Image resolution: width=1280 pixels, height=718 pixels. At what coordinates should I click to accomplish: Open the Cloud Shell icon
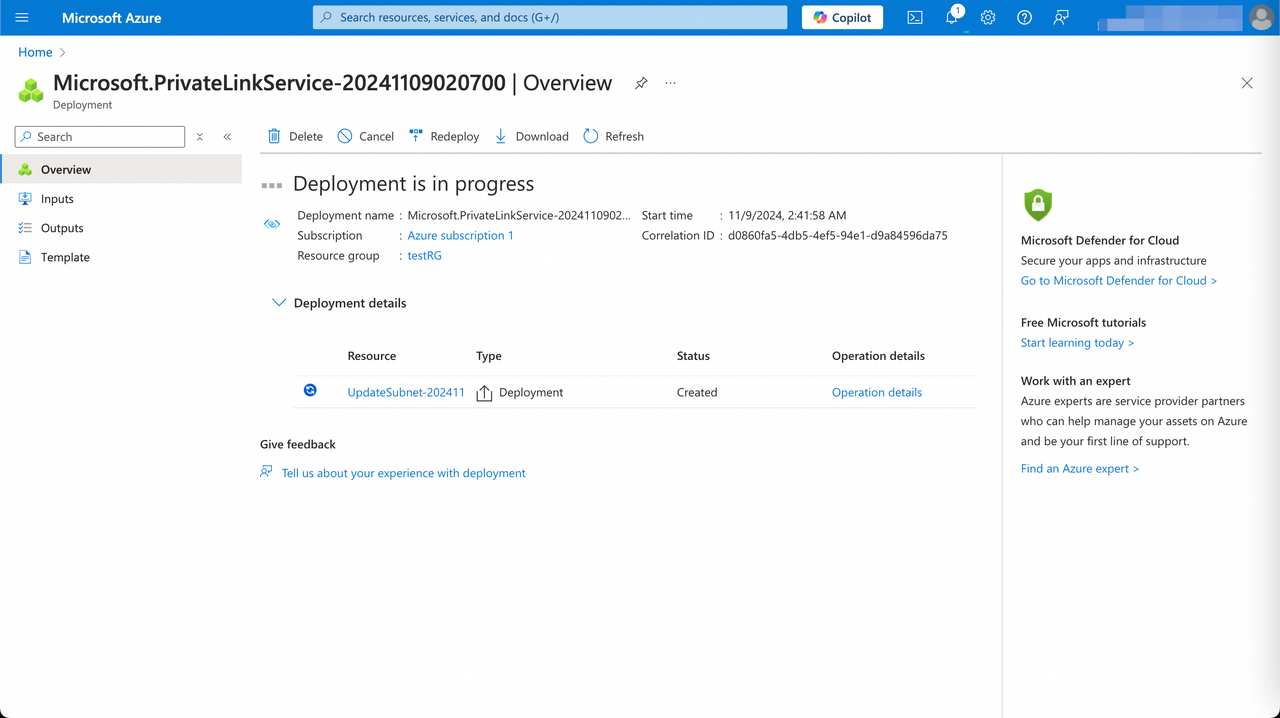pos(914,17)
